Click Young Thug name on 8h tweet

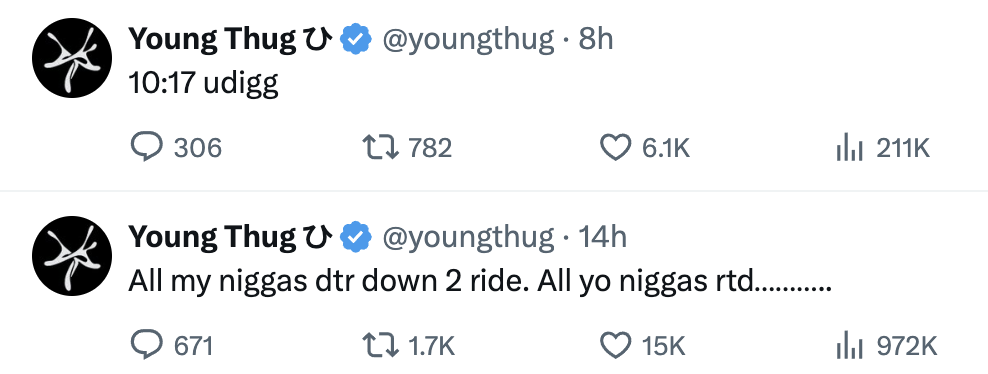(x=230, y=40)
